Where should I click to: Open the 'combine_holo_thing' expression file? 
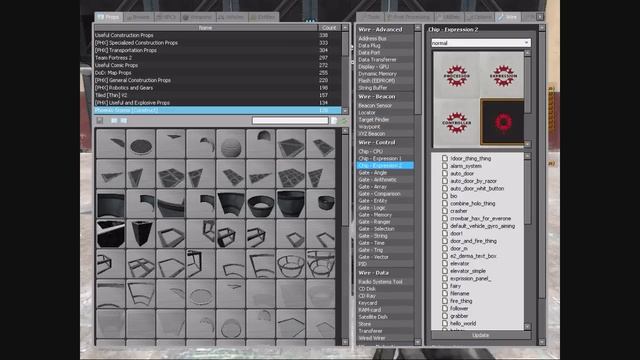tap(472, 203)
